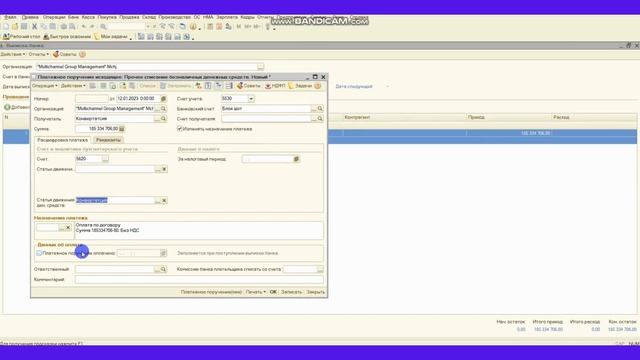Viewport: 640px width, 360px height.
Task: Open the Отчеты dropdown in the Выписка банка window
Action: click(39, 54)
